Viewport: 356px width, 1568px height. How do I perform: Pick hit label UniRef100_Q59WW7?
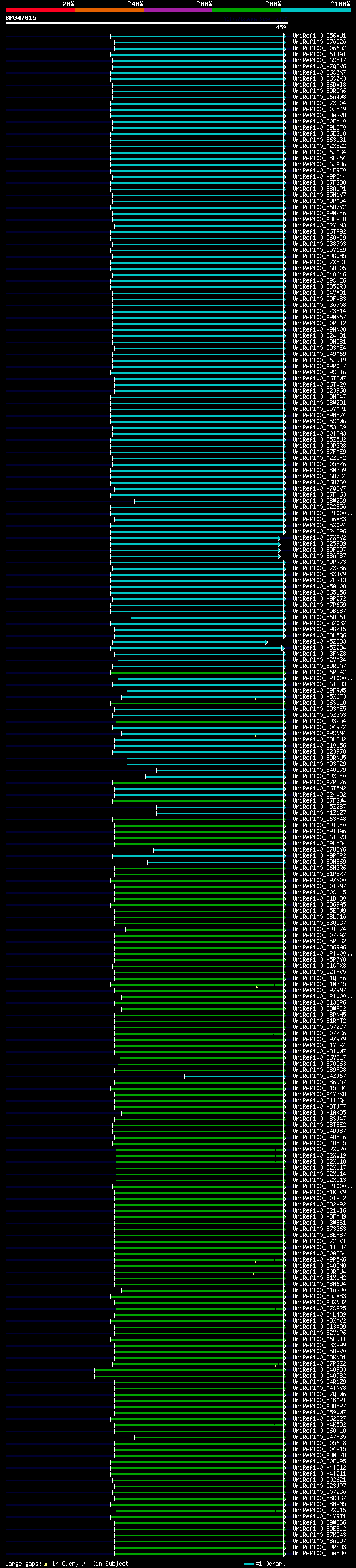319,1412
